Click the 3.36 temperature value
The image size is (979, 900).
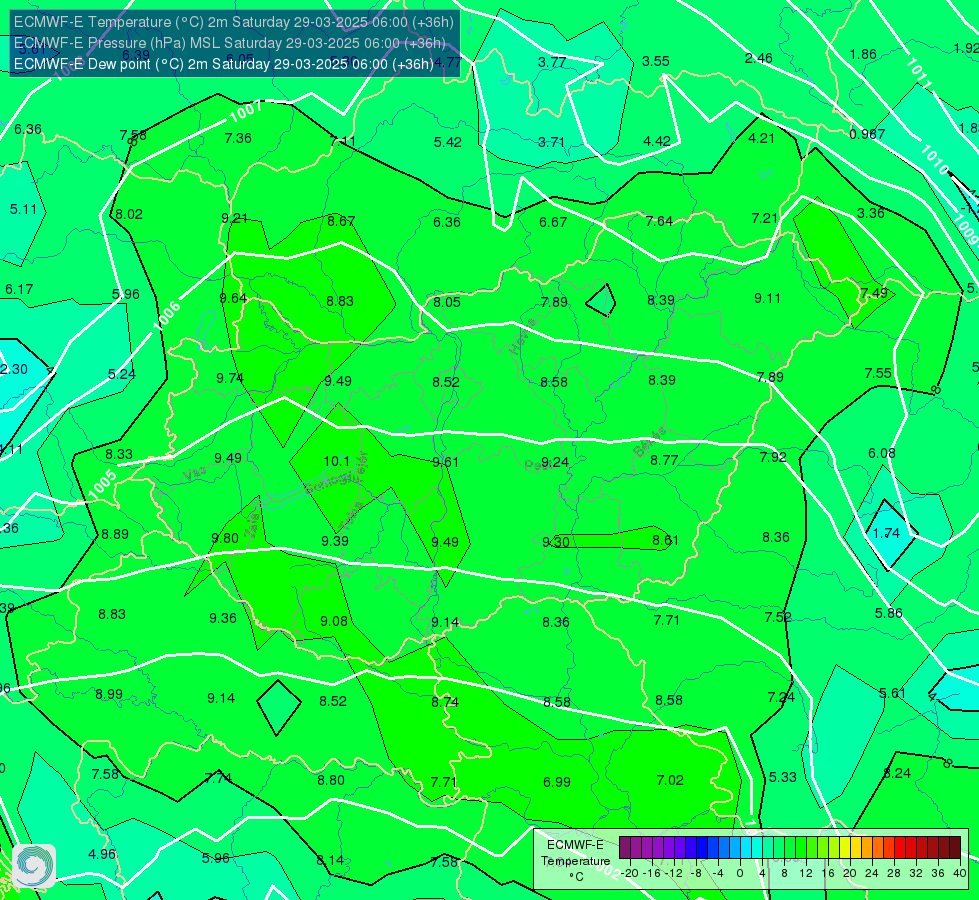coord(870,214)
